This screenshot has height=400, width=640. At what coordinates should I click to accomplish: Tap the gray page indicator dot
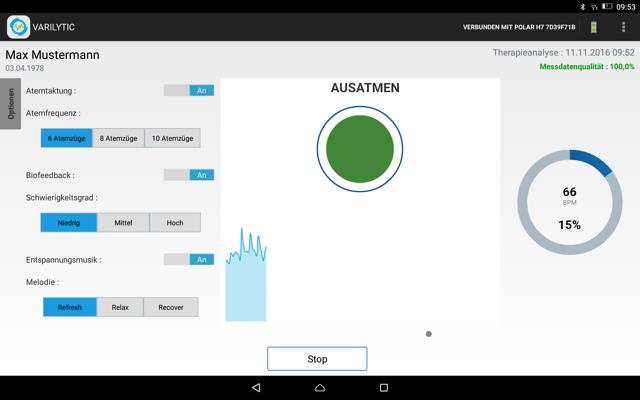pyautogui.click(x=429, y=334)
